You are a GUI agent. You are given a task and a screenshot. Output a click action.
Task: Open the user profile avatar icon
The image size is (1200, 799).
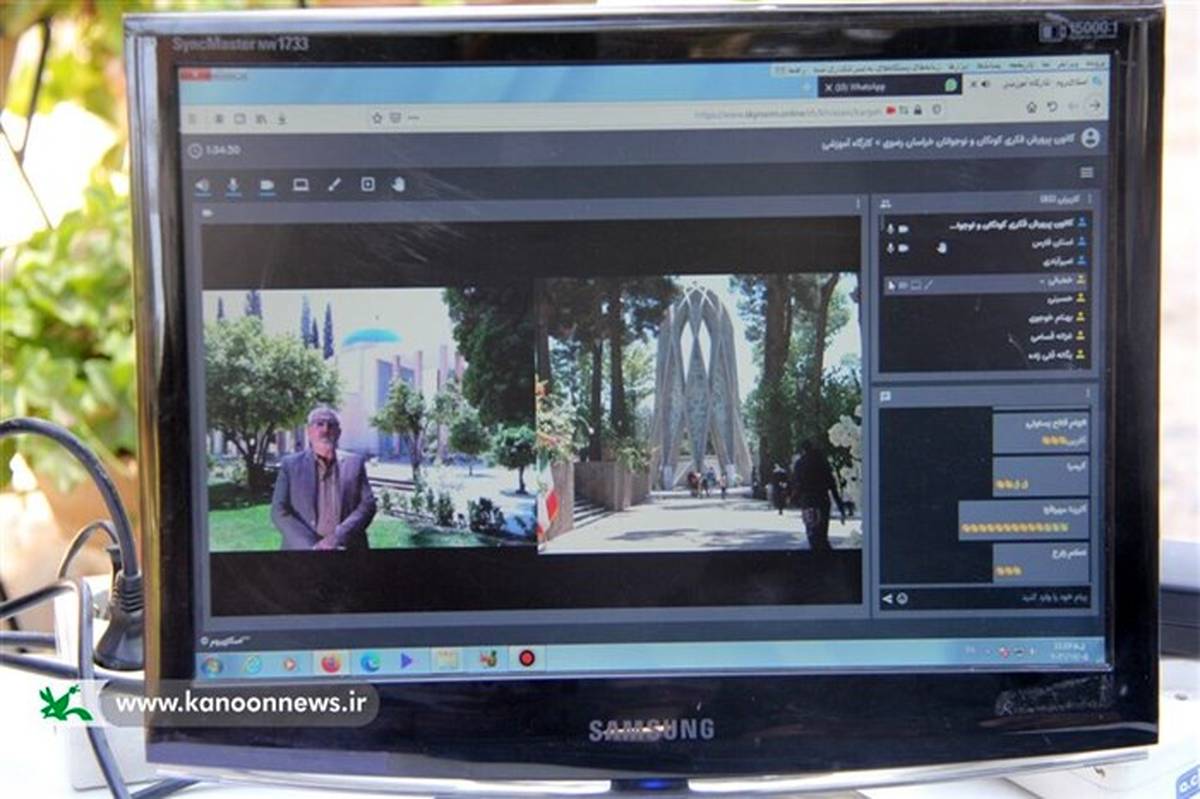coord(1089,138)
